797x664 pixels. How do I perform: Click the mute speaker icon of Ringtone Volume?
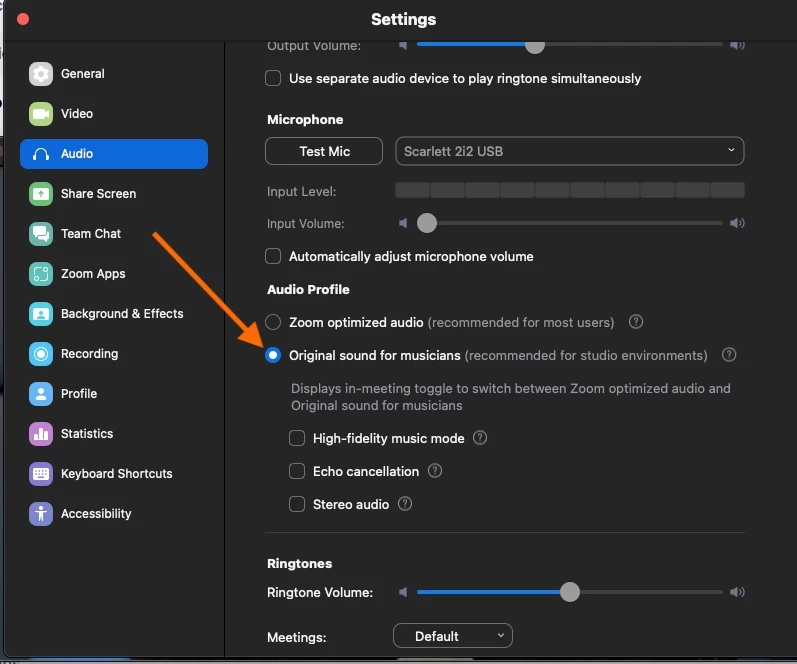coord(403,592)
